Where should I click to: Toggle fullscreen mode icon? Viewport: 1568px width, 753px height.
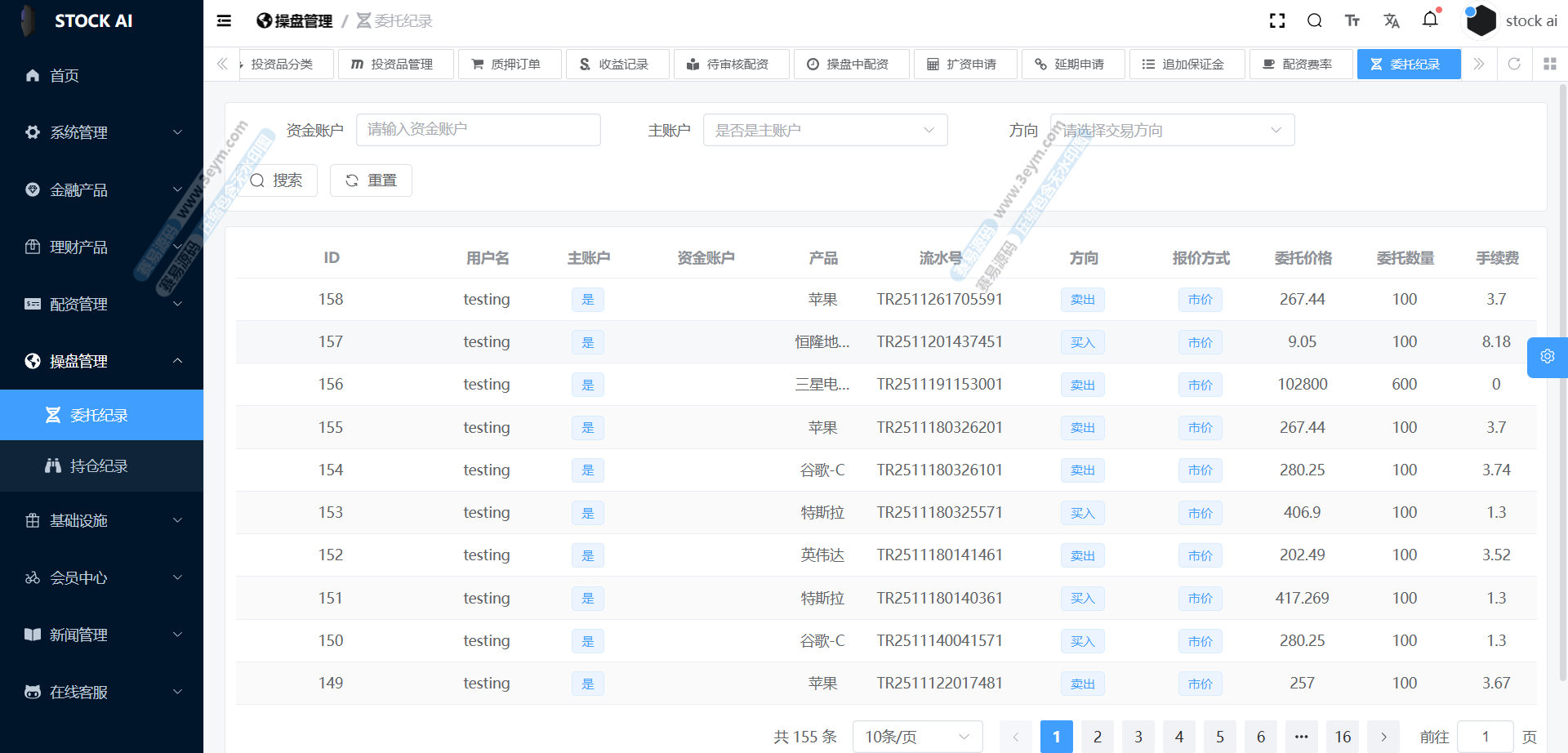[x=1277, y=21]
